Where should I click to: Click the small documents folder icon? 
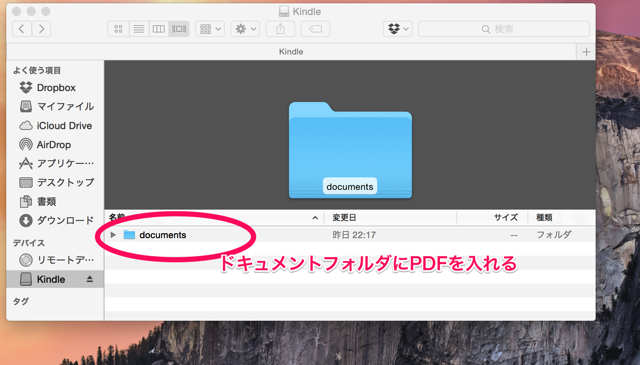coord(129,235)
